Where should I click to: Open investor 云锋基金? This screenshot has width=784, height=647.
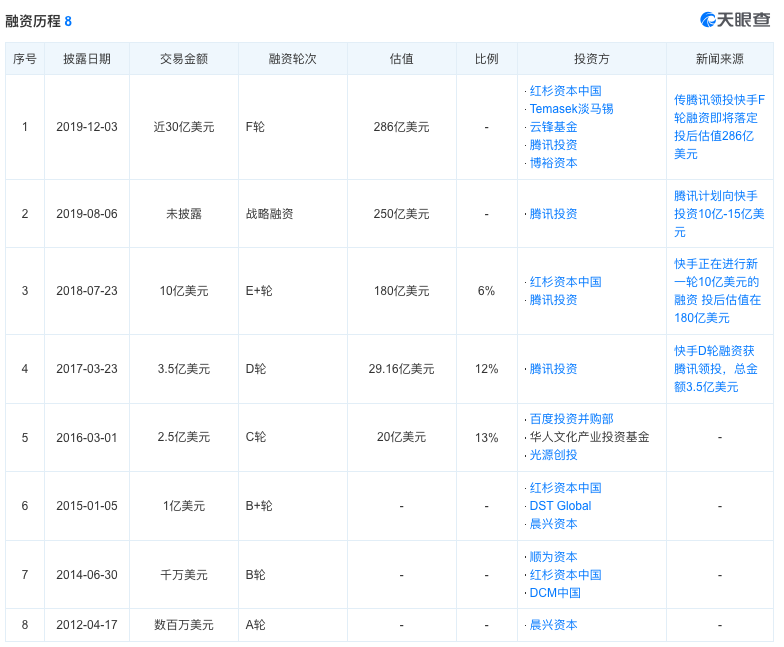tap(553, 127)
